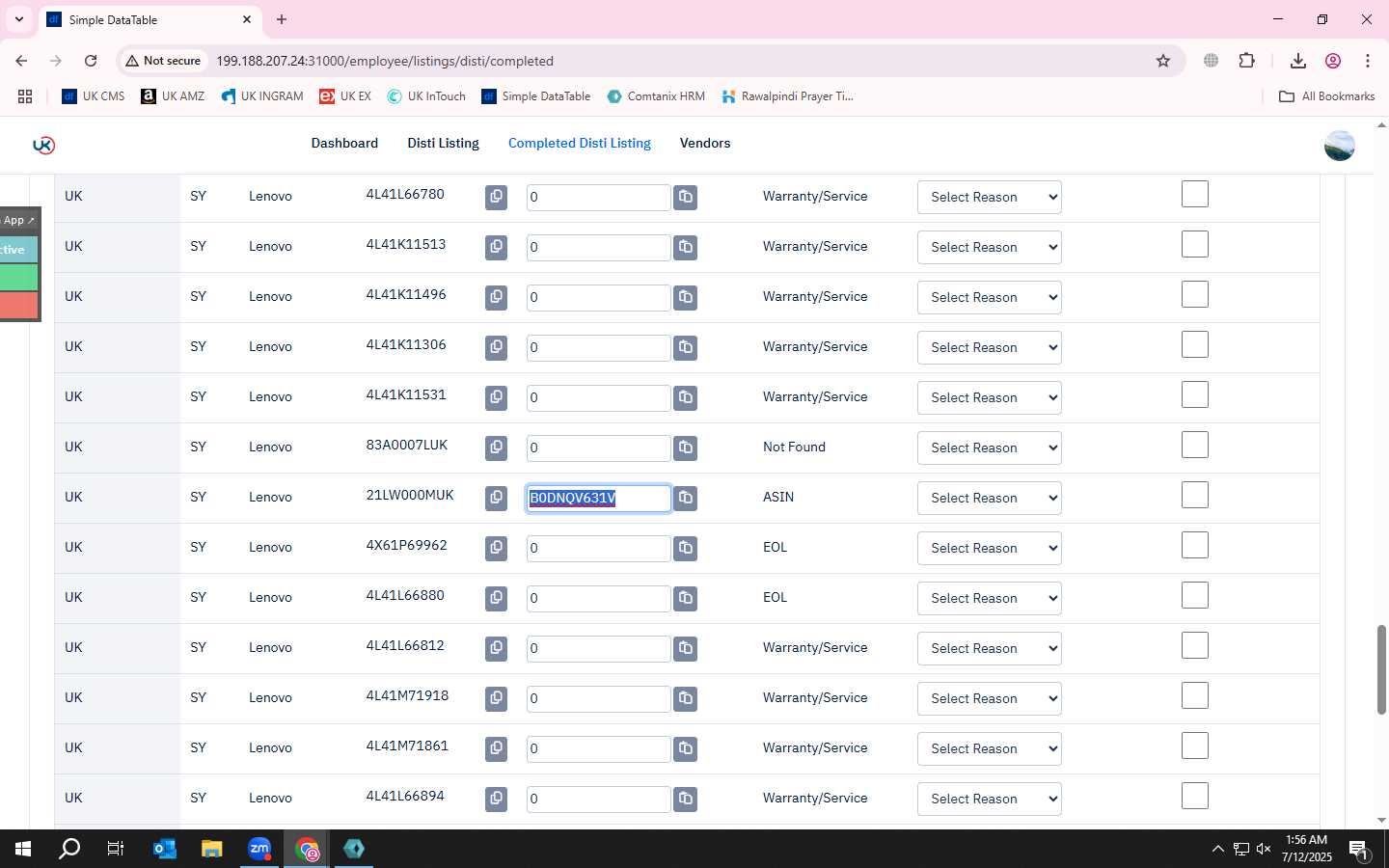Open the UK InTouch bookmark
Screen dimensions: 1389x868
426,96
